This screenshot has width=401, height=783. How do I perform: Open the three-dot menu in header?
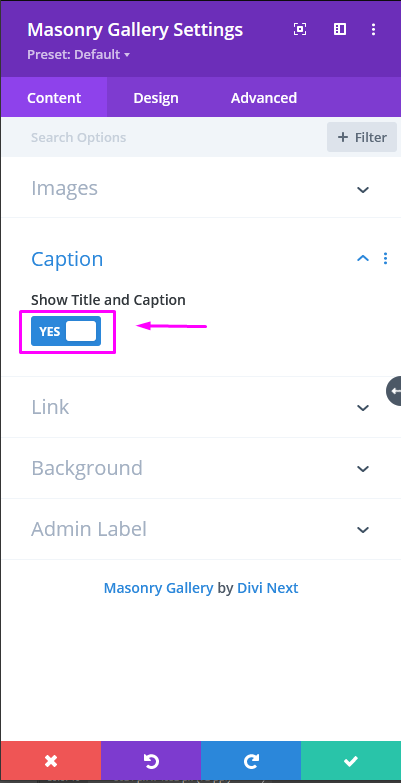click(374, 29)
